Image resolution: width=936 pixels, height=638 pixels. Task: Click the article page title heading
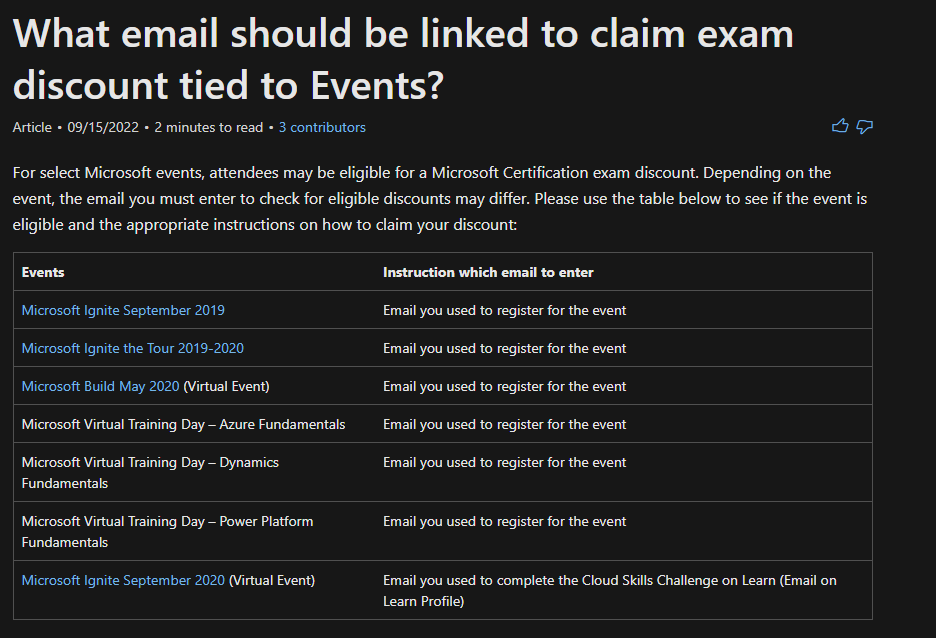click(x=403, y=58)
